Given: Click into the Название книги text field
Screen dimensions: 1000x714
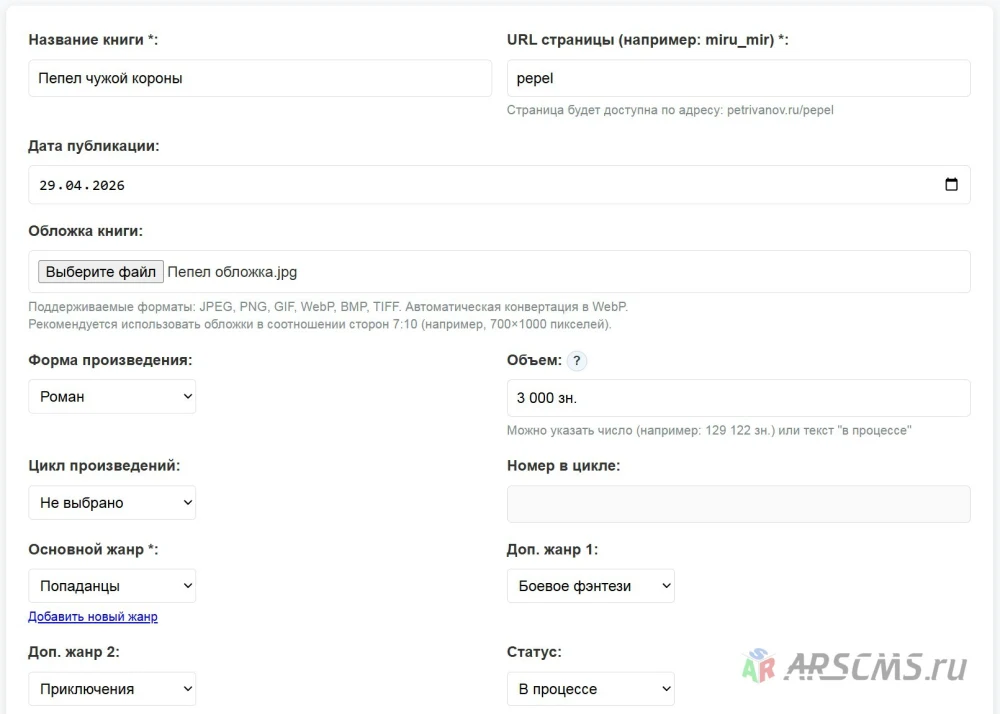Looking at the screenshot, I should tap(260, 78).
